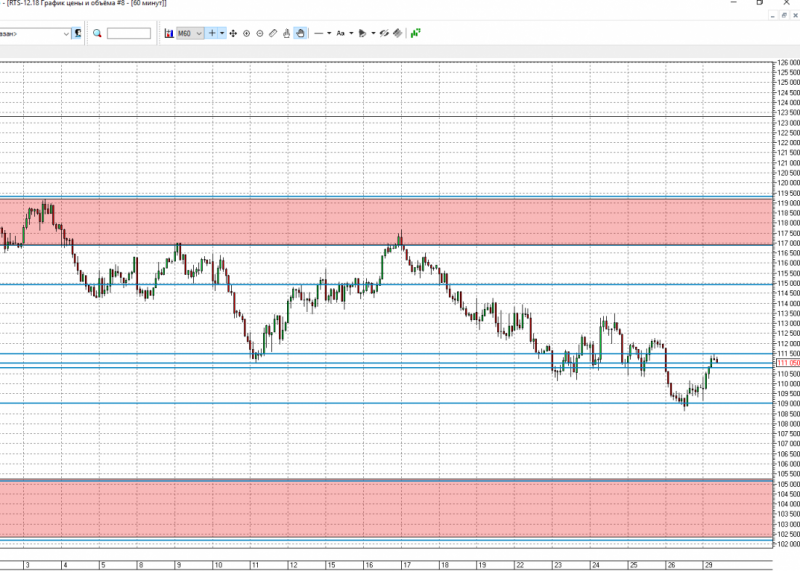The image size is (800, 571).
Task: Open the M60 timeframe dropdown
Action: pyautogui.click(x=190, y=34)
